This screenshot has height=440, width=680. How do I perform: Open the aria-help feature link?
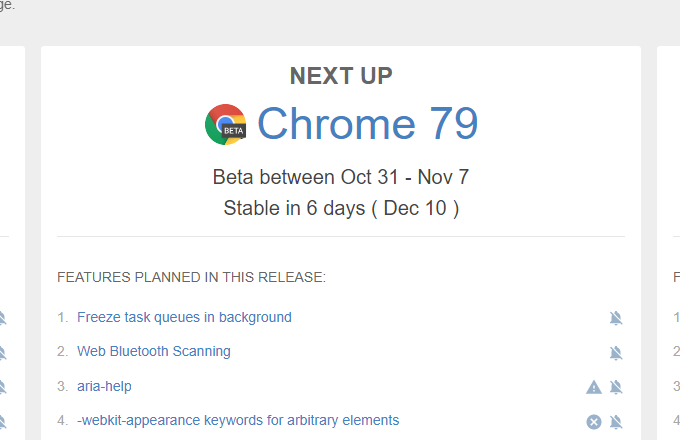click(104, 386)
